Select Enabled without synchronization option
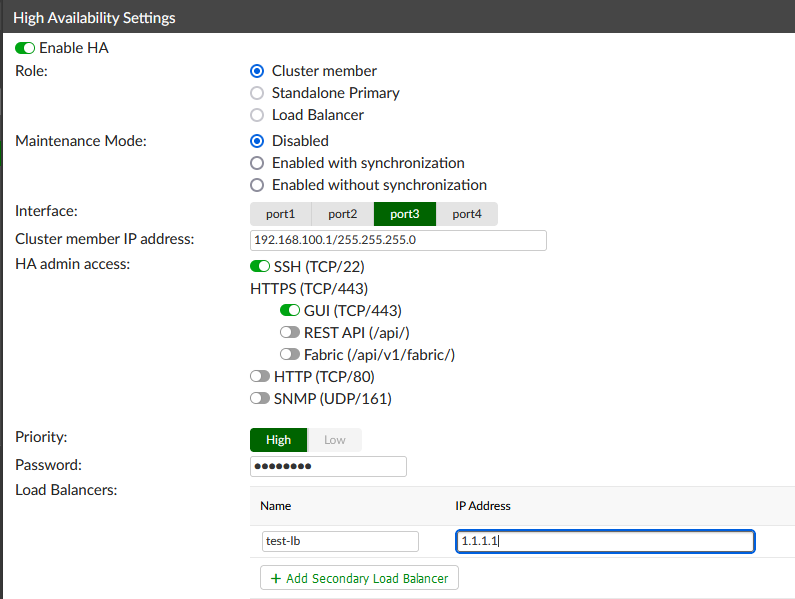This screenshot has height=599, width=795. [257, 185]
